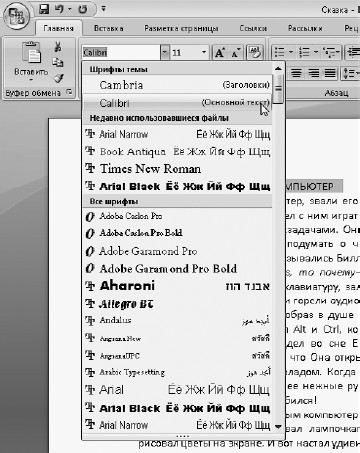Select the AngsanaUPC font
This screenshot has width=360, height=453.
177,356
